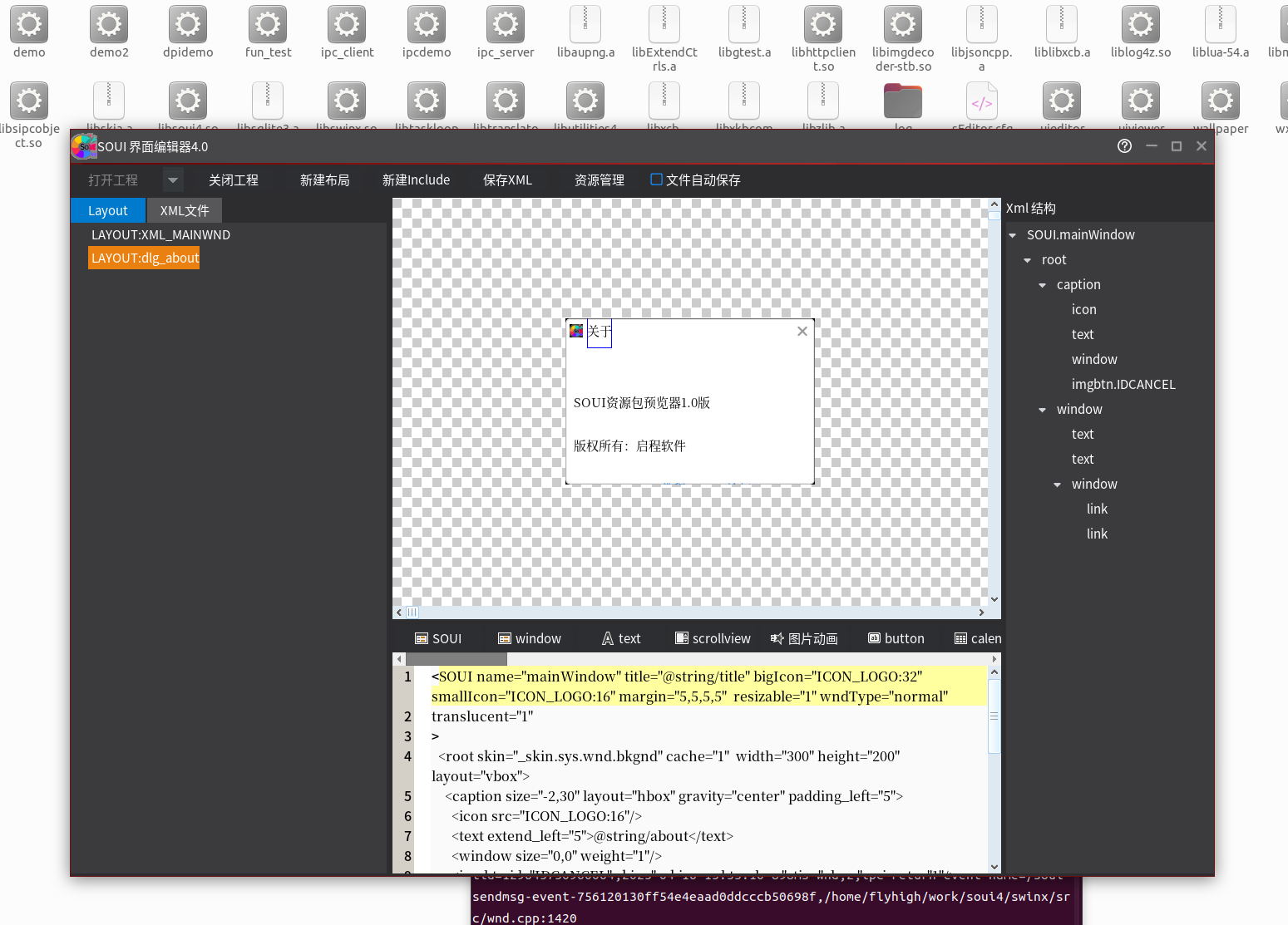The height and width of the screenshot is (925, 1288).
Task: Select the text widget icon
Action: [x=608, y=638]
